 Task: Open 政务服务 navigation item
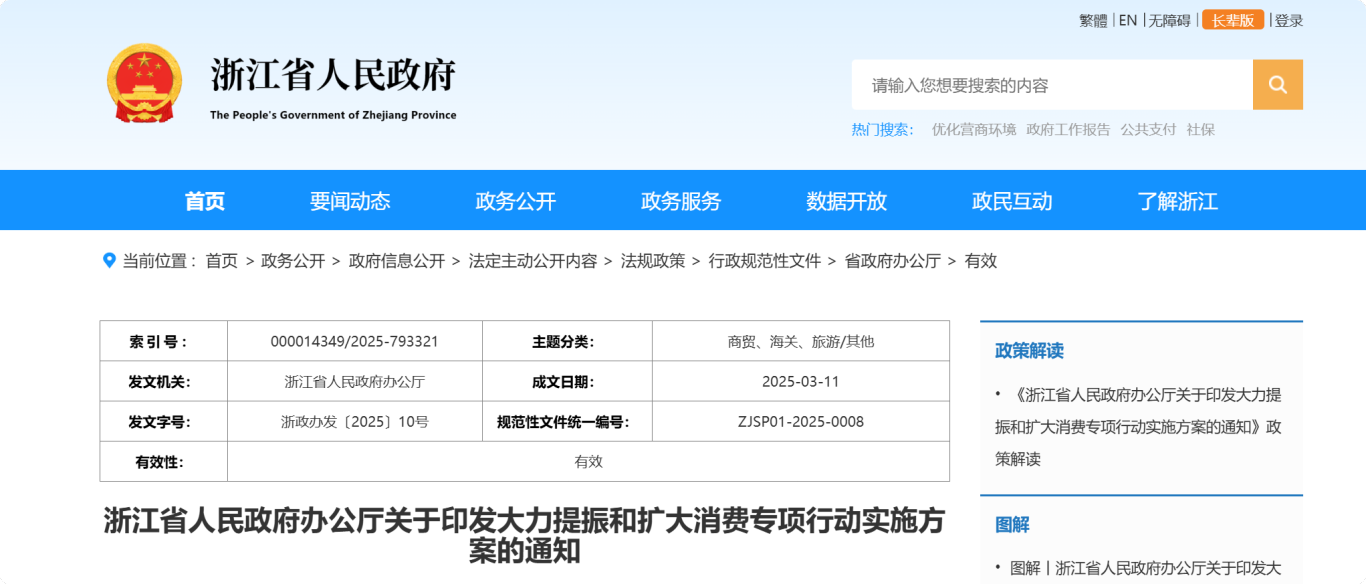[x=681, y=201]
